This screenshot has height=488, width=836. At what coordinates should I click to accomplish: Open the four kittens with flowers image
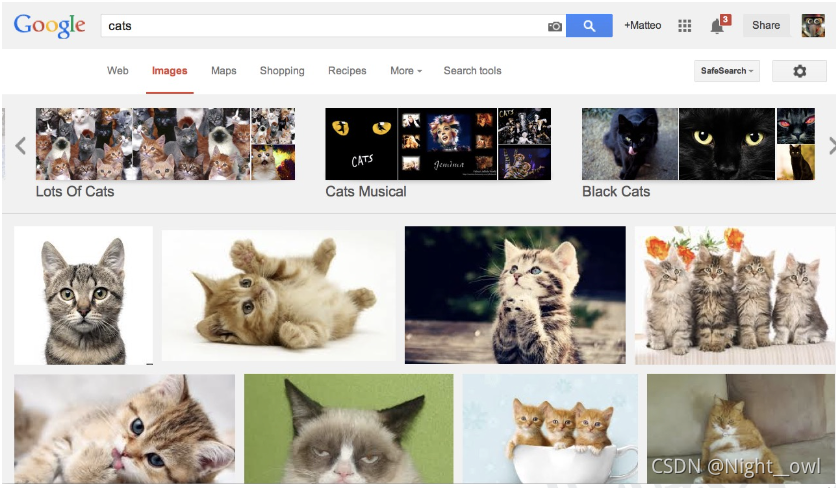pos(735,295)
